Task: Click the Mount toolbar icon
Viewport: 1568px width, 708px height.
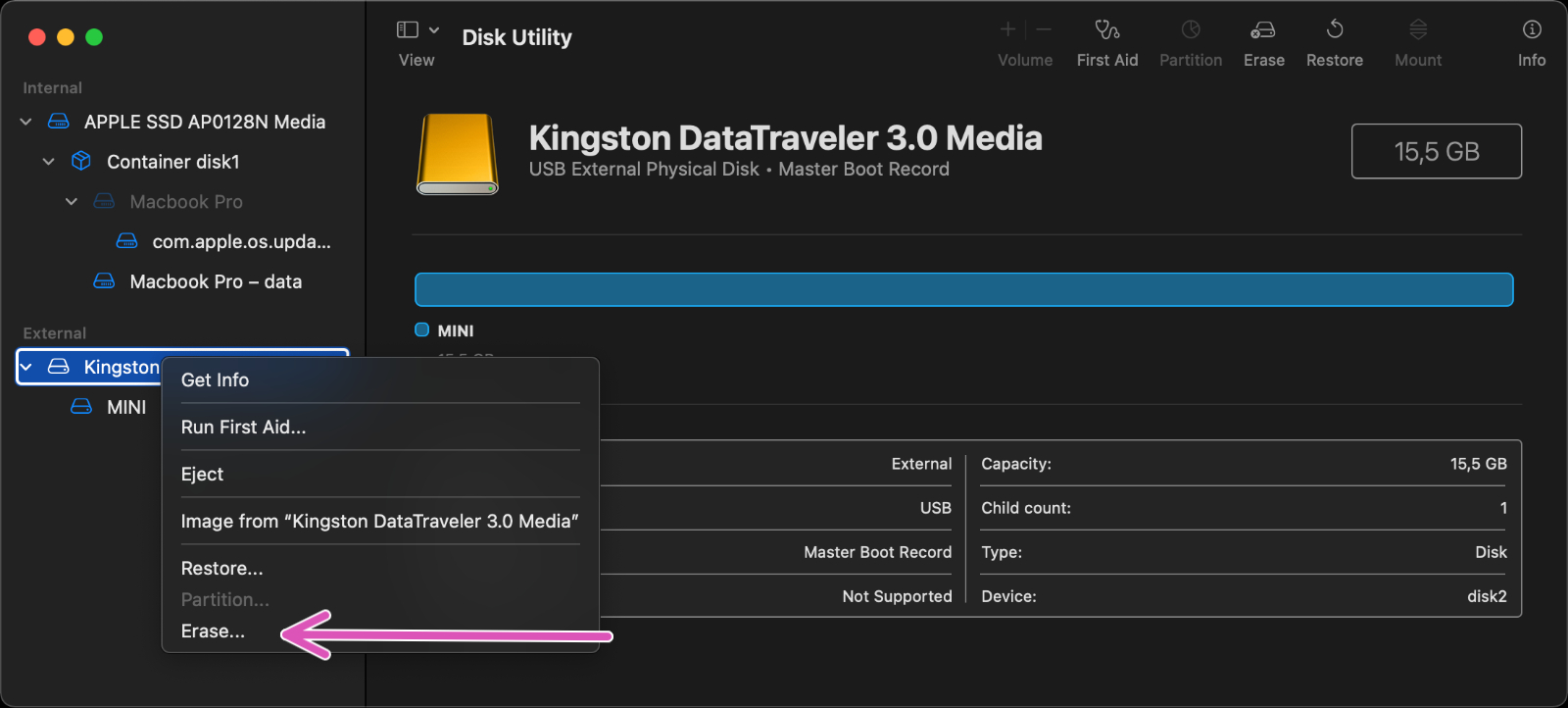Action: pyautogui.click(x=1418, y=29)
